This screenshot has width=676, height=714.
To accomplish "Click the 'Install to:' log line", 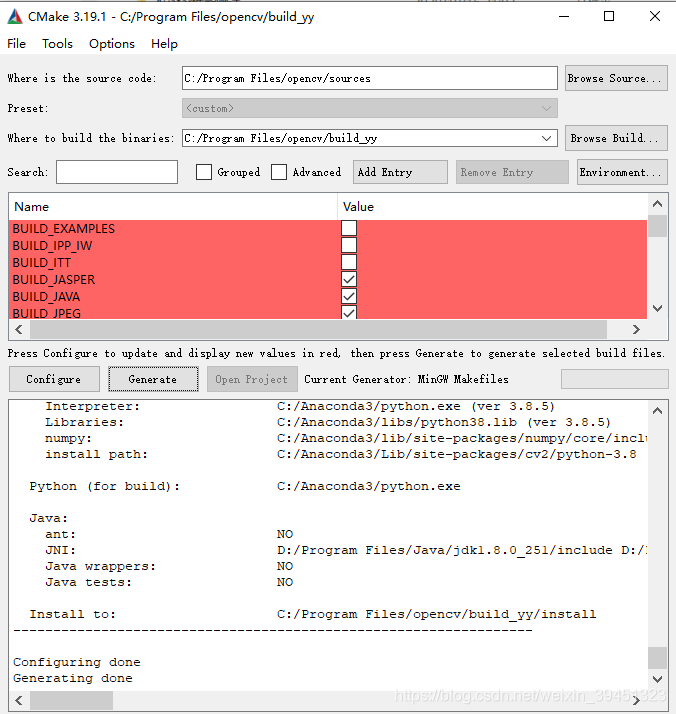I will coord(72,614).
